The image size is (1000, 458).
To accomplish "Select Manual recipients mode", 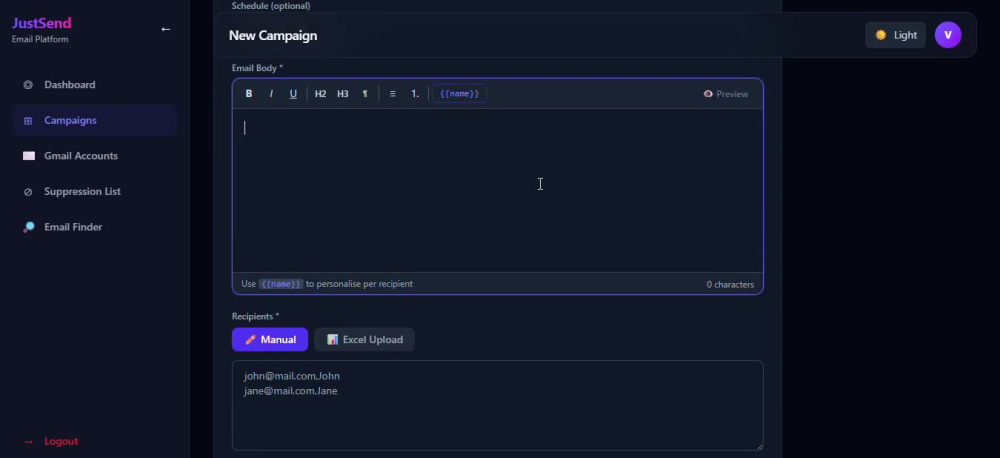I will point(270,339).
